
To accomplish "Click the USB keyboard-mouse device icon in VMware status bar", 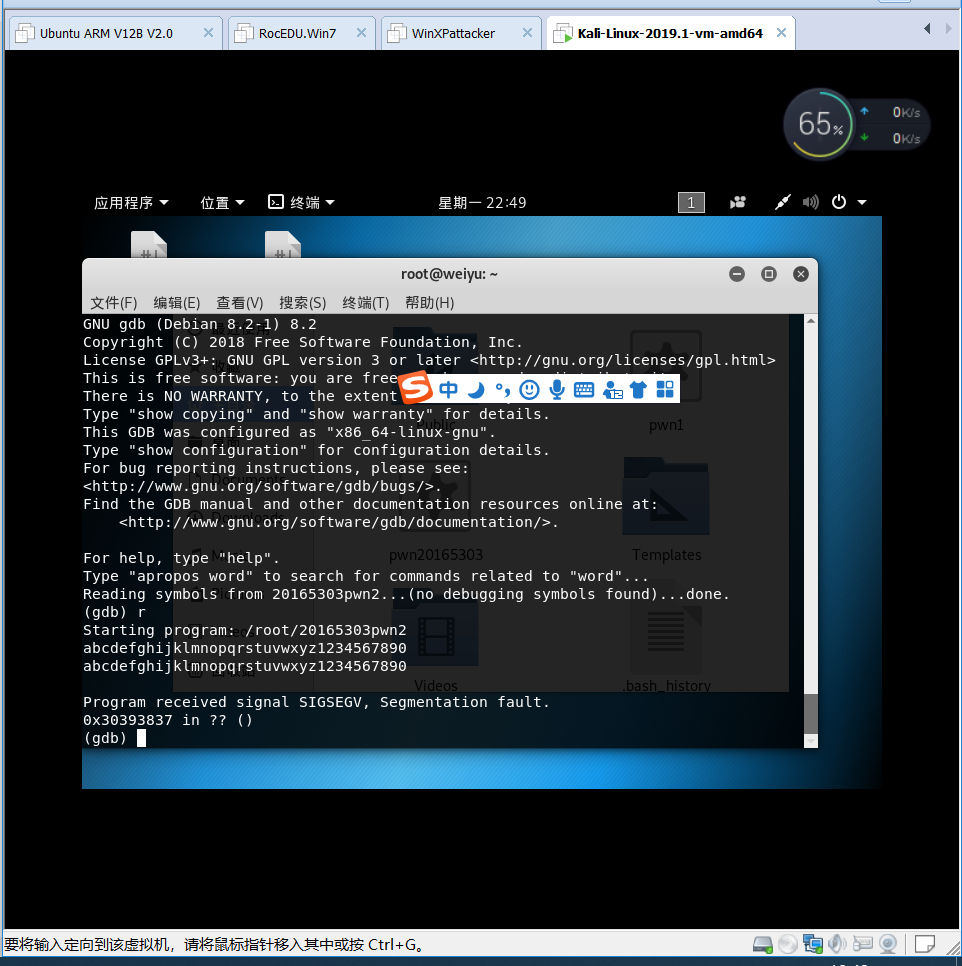I will point(863,944).
